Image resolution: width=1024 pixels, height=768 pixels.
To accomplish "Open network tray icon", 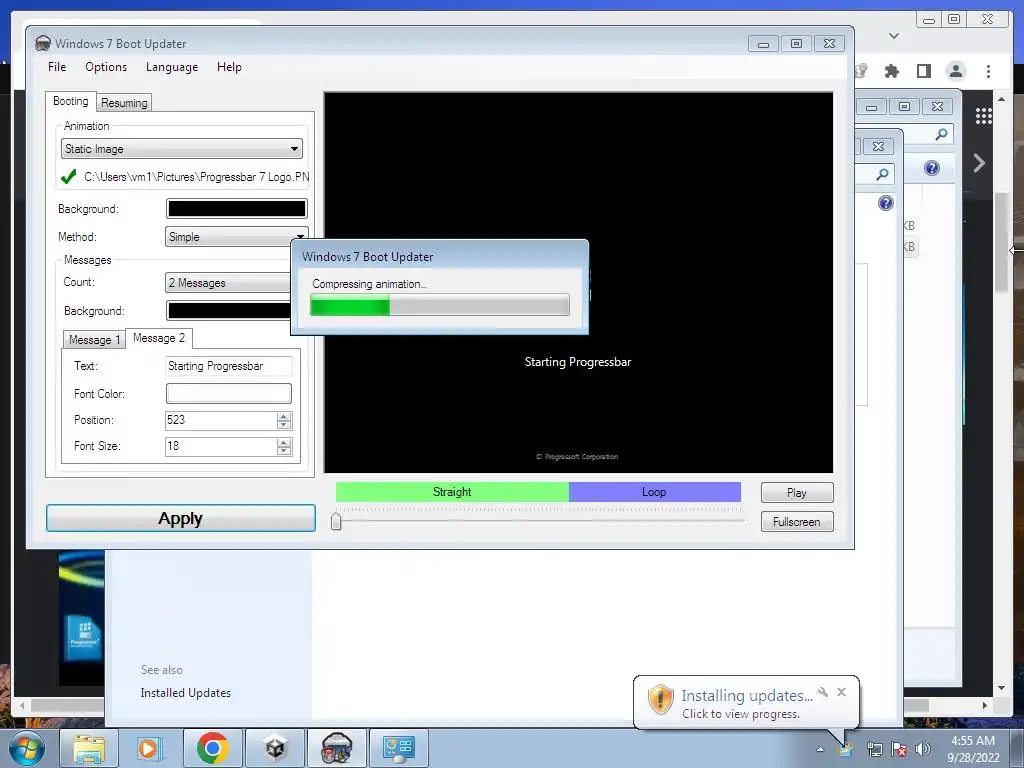I will click(x=874, y=749).
